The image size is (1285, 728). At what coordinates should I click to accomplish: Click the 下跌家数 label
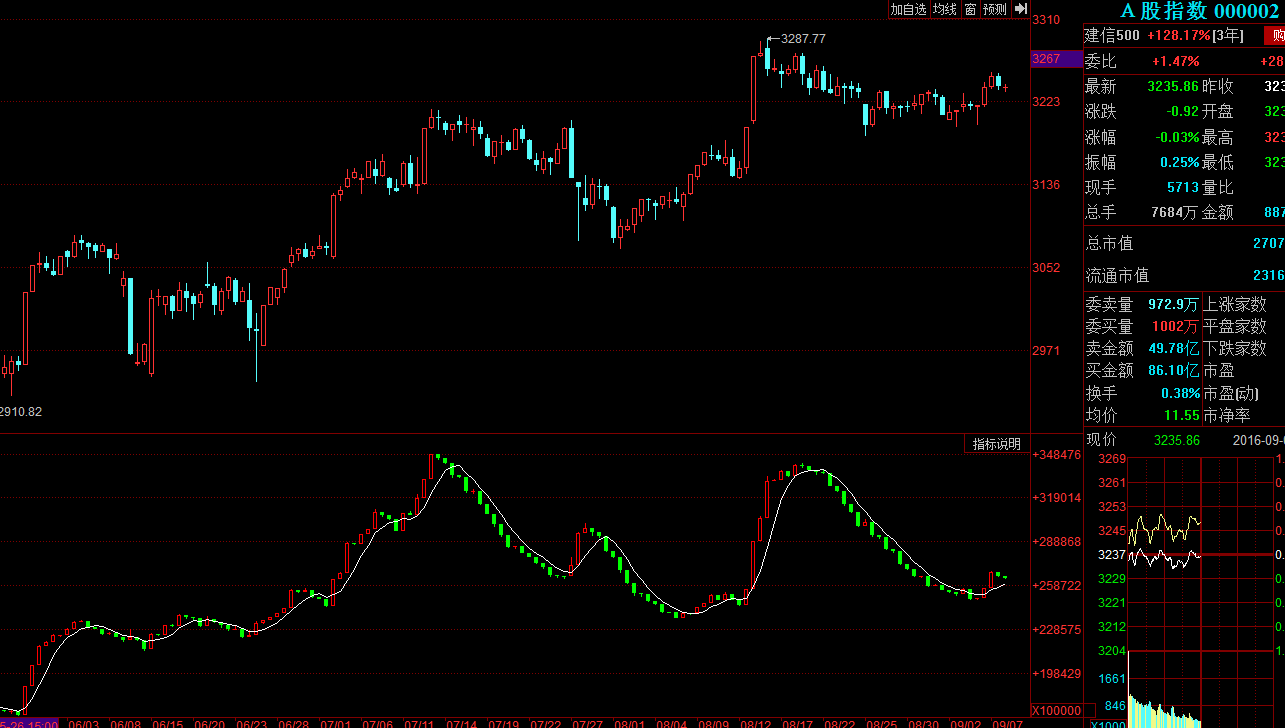point(1235,348)
